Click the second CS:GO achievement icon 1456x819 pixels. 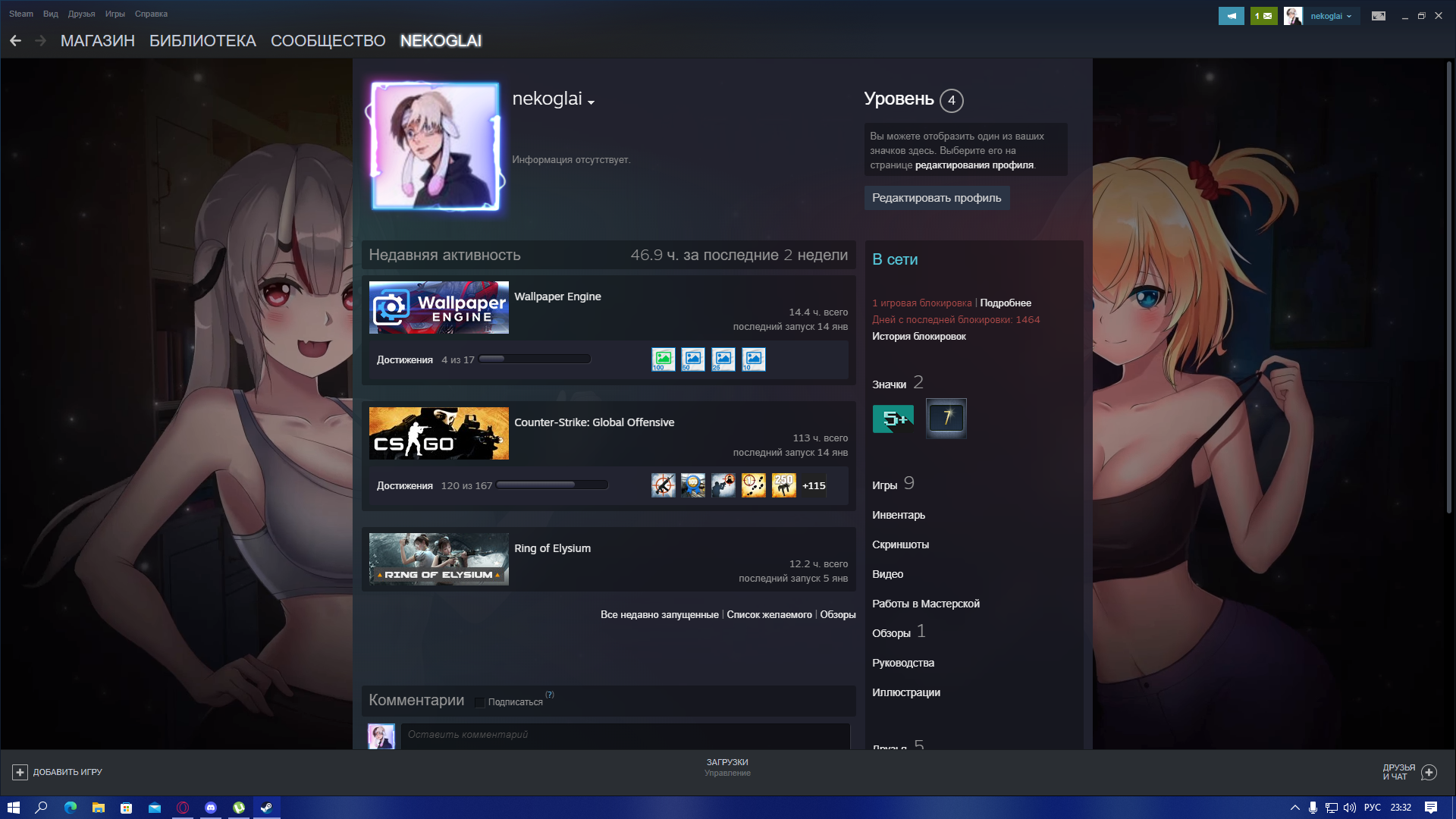pyautogui.click(x=693, y=485)
